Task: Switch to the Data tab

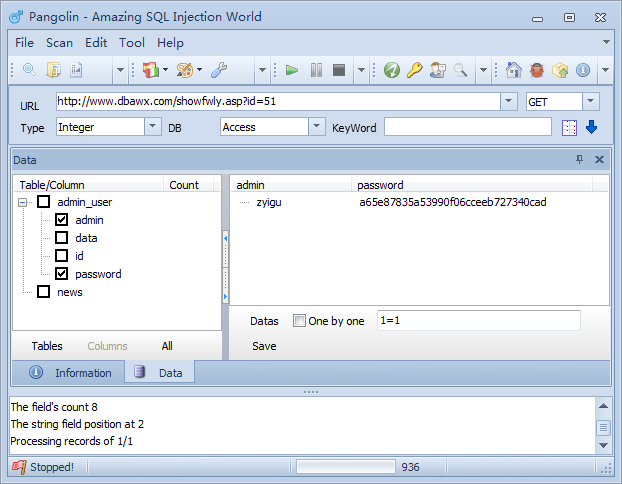Action: coord(159,373)
